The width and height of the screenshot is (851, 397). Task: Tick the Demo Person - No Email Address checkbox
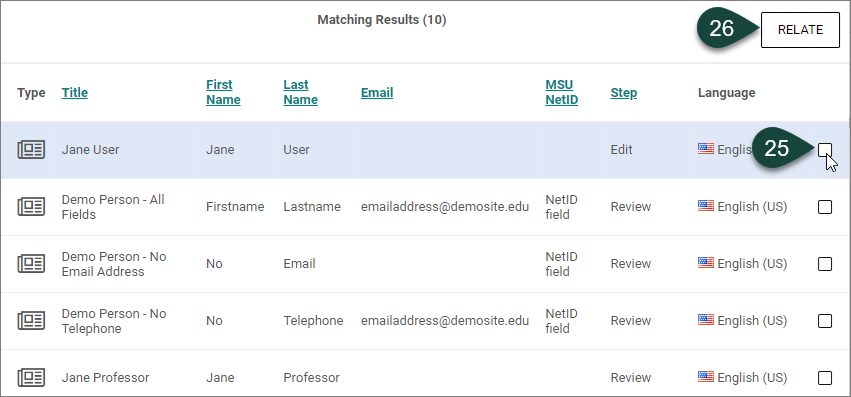[x=824, y=264]
